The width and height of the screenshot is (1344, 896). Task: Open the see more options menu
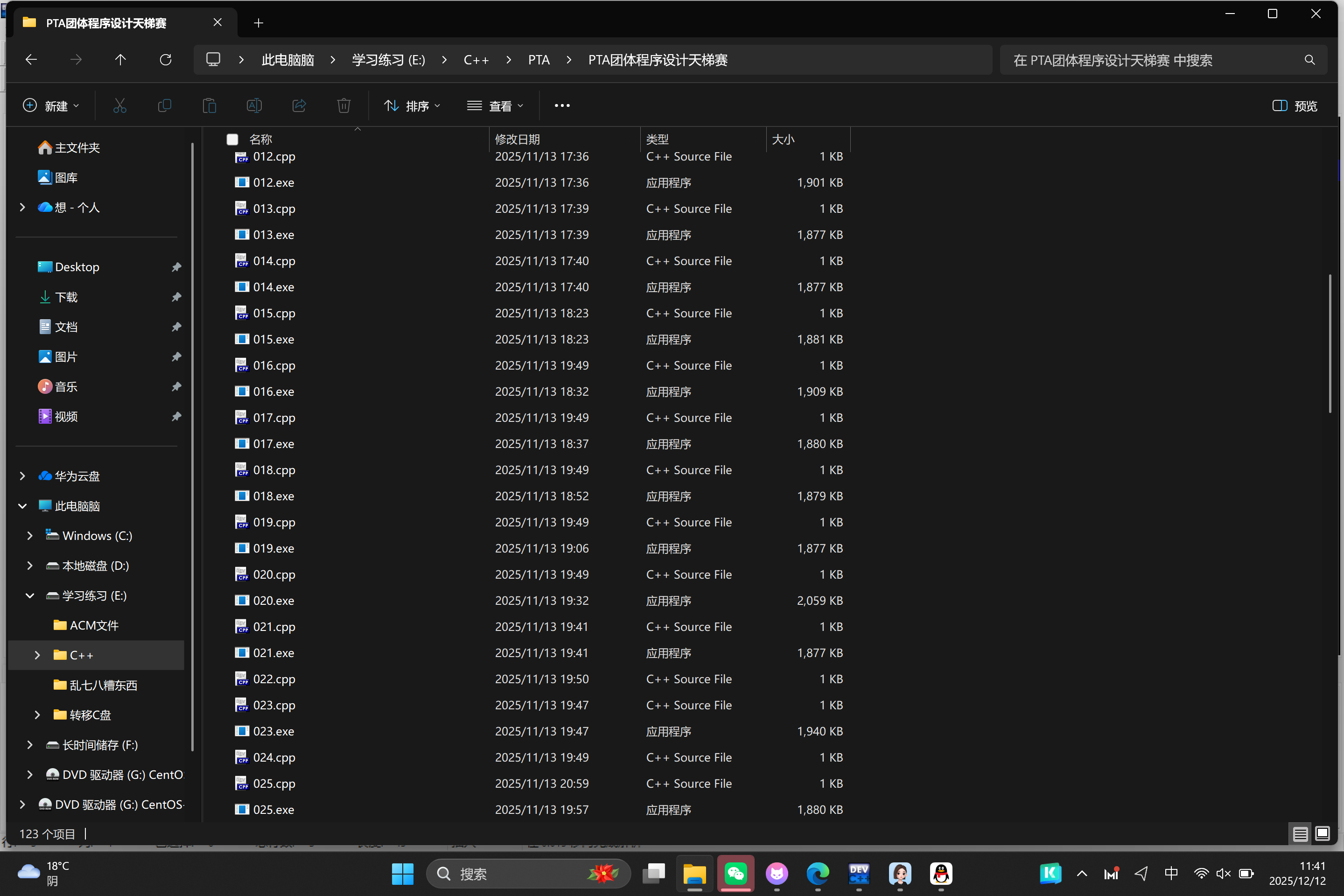[x=562, y=106]
